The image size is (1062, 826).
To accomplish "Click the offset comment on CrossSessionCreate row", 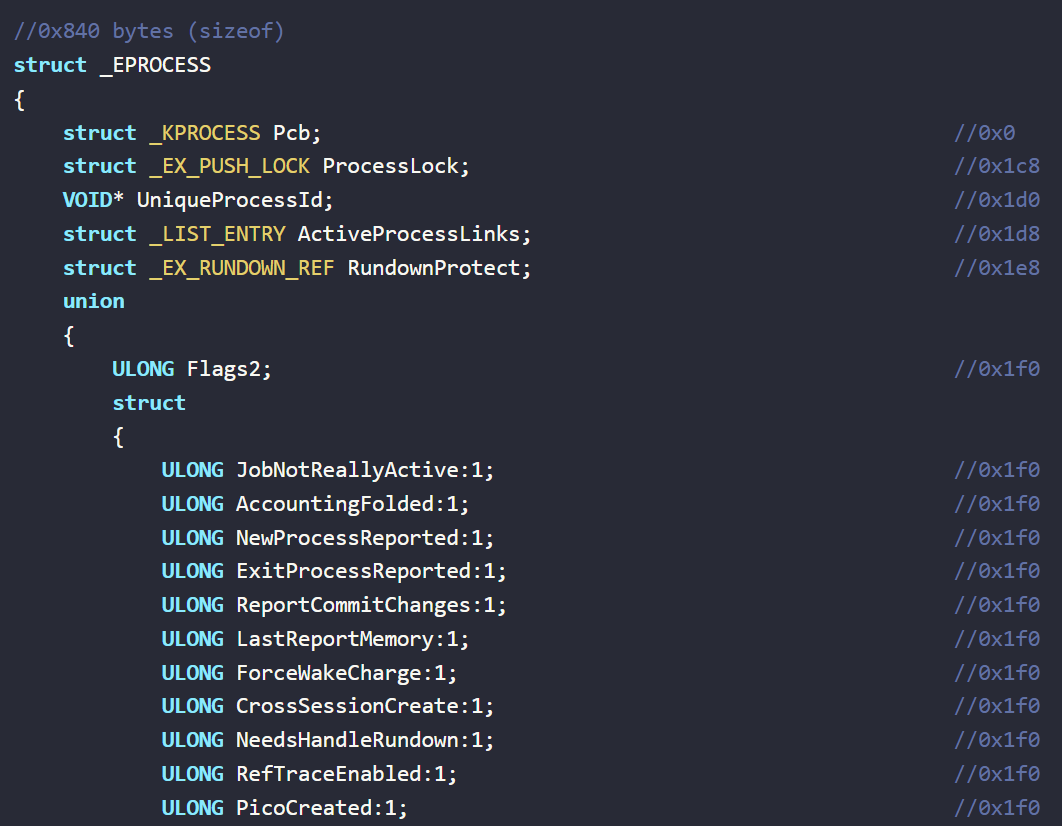I will pos(997,706).
